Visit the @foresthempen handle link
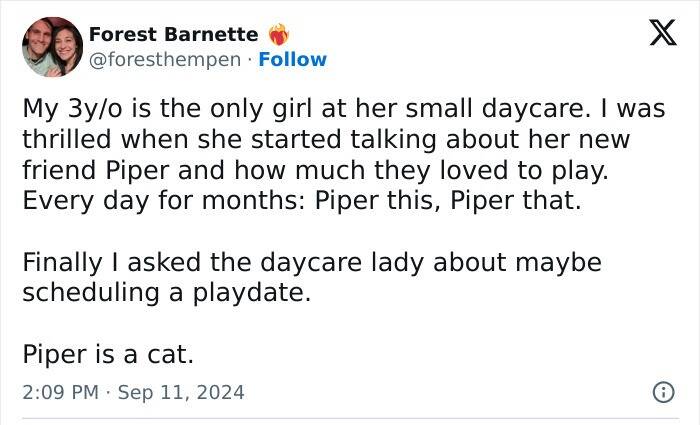This screenshot has height=425, width=700. coord(165,59)
